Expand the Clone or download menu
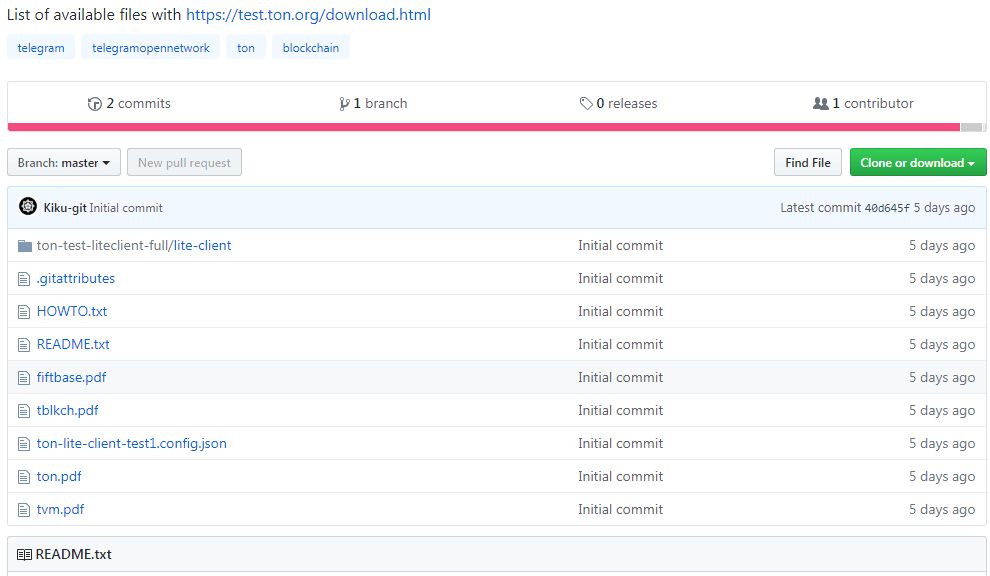The height and width of the screenshot is (576, 990). point(917,163)
